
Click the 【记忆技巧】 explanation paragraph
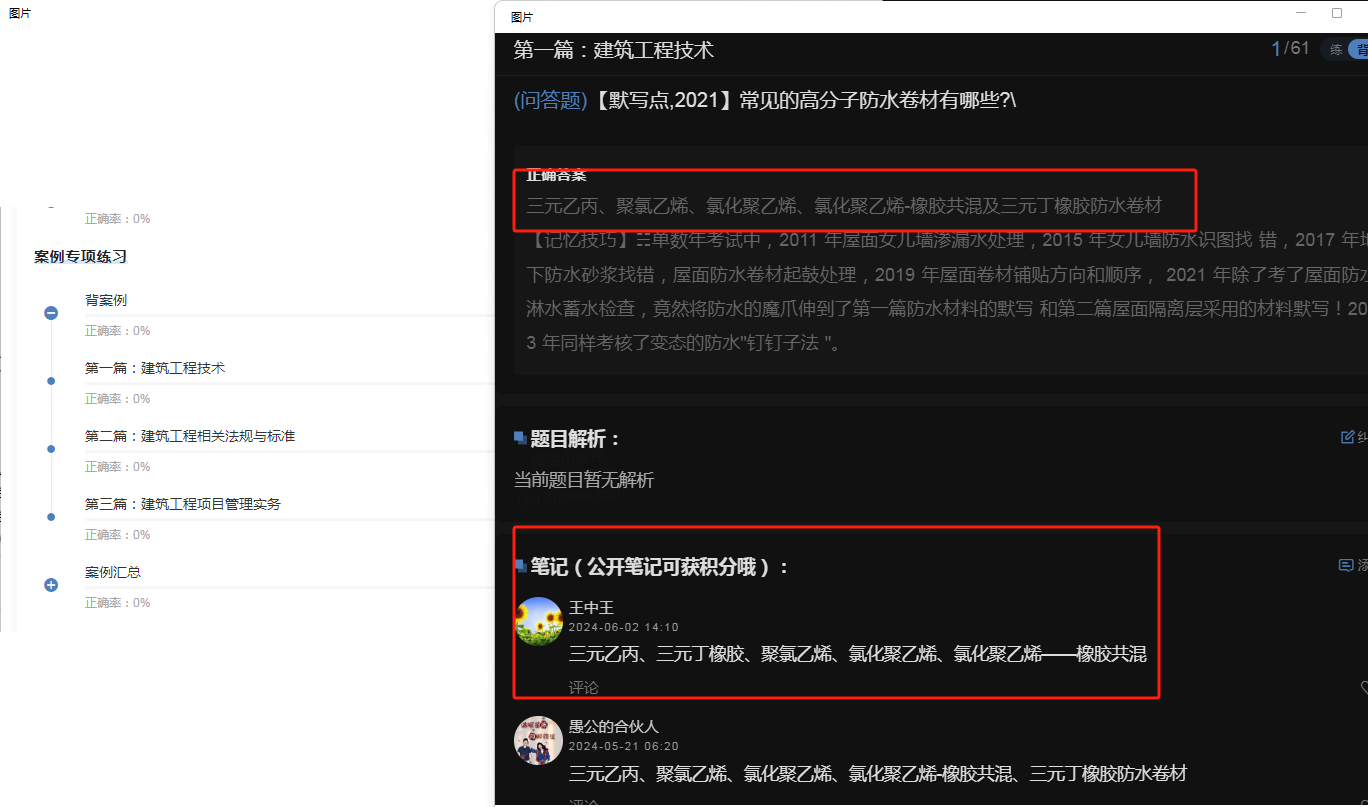(x=946, y=292)
